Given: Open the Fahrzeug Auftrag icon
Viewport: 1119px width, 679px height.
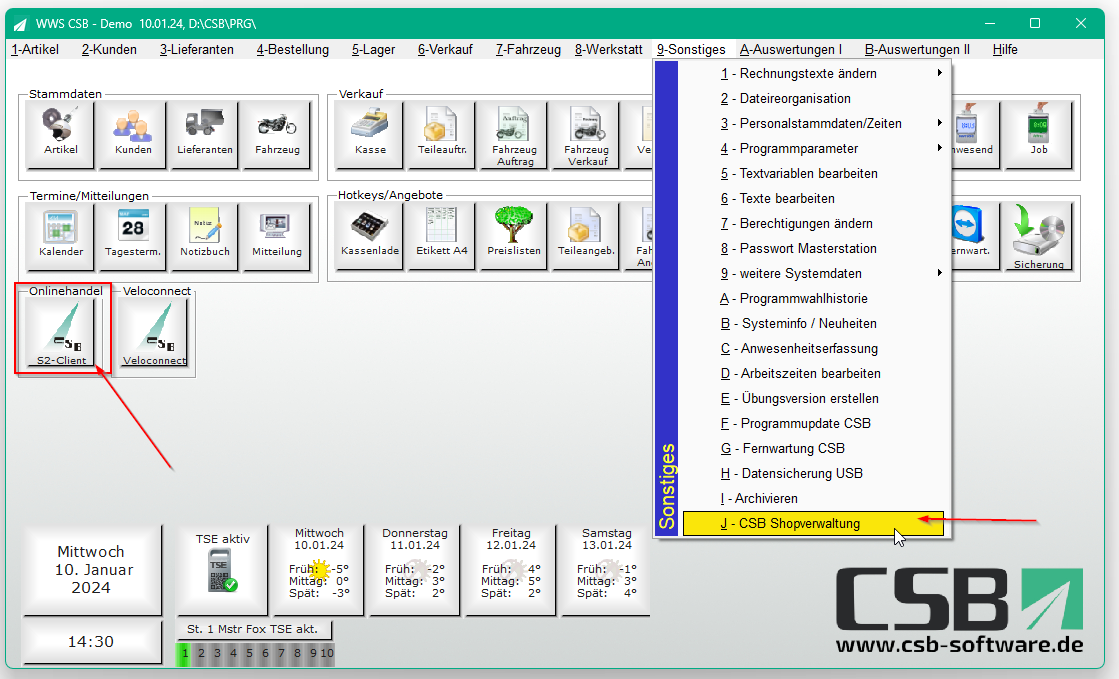Looking at the screenshot, I should pyautogui.click(x=515, y=134).
